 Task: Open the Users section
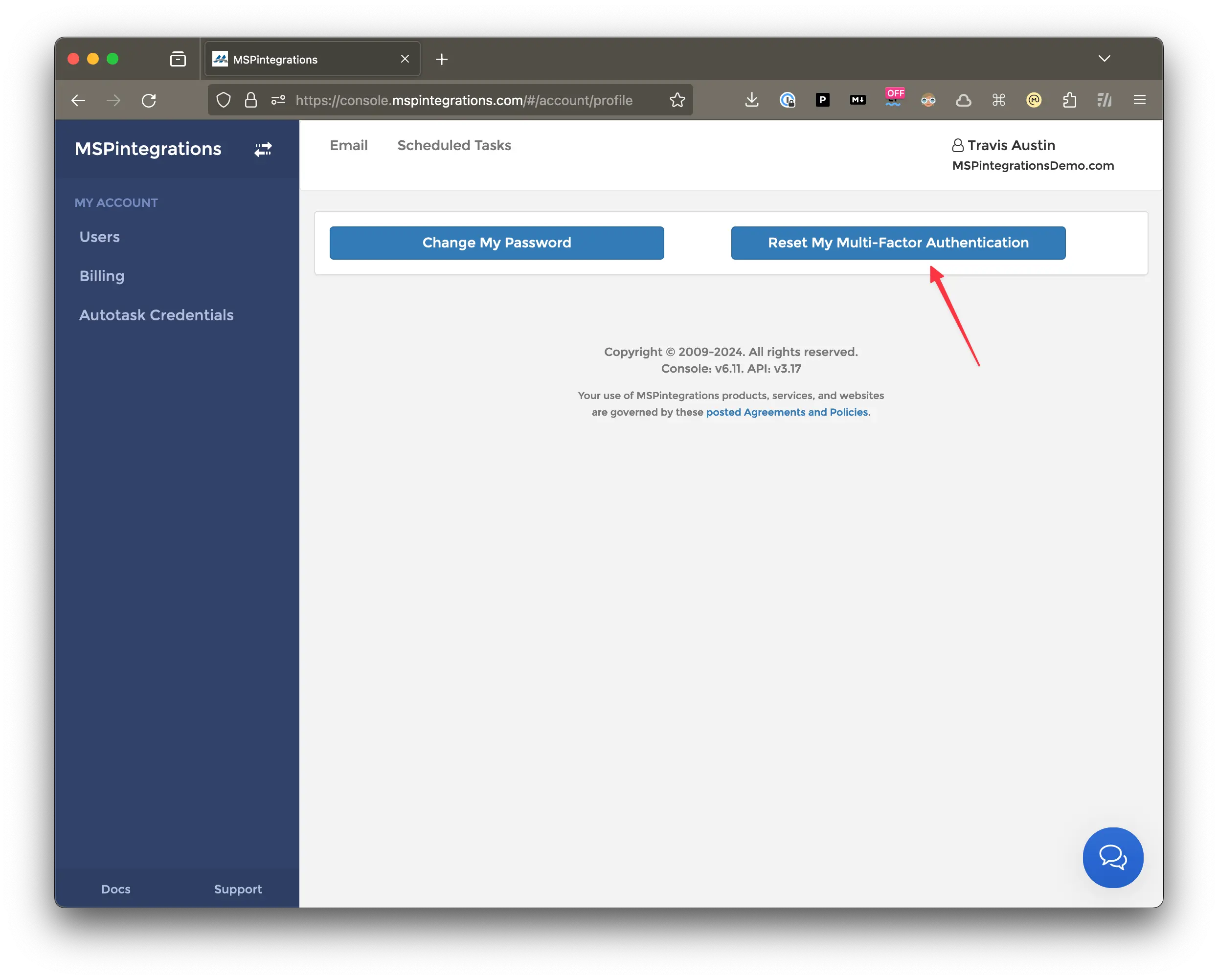coord(100,236)
